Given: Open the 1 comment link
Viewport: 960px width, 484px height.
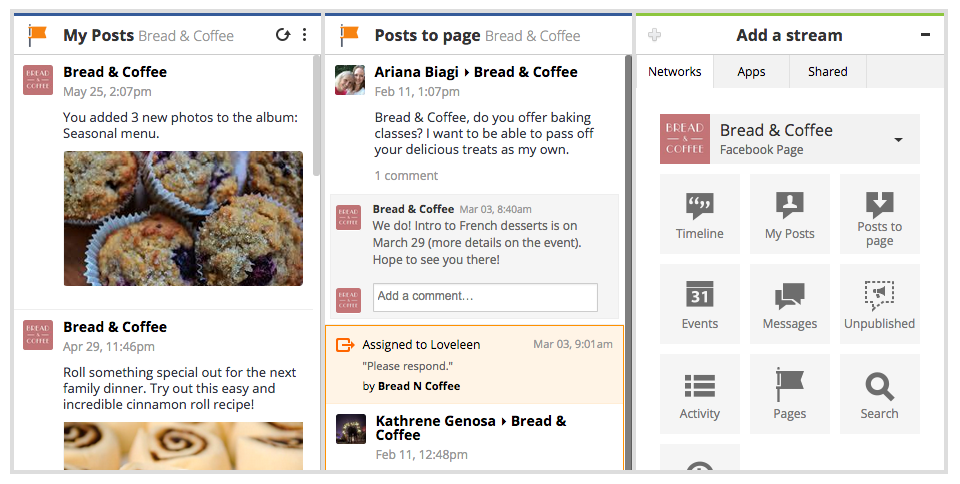Looking at the screenshot, I should 407,176.
